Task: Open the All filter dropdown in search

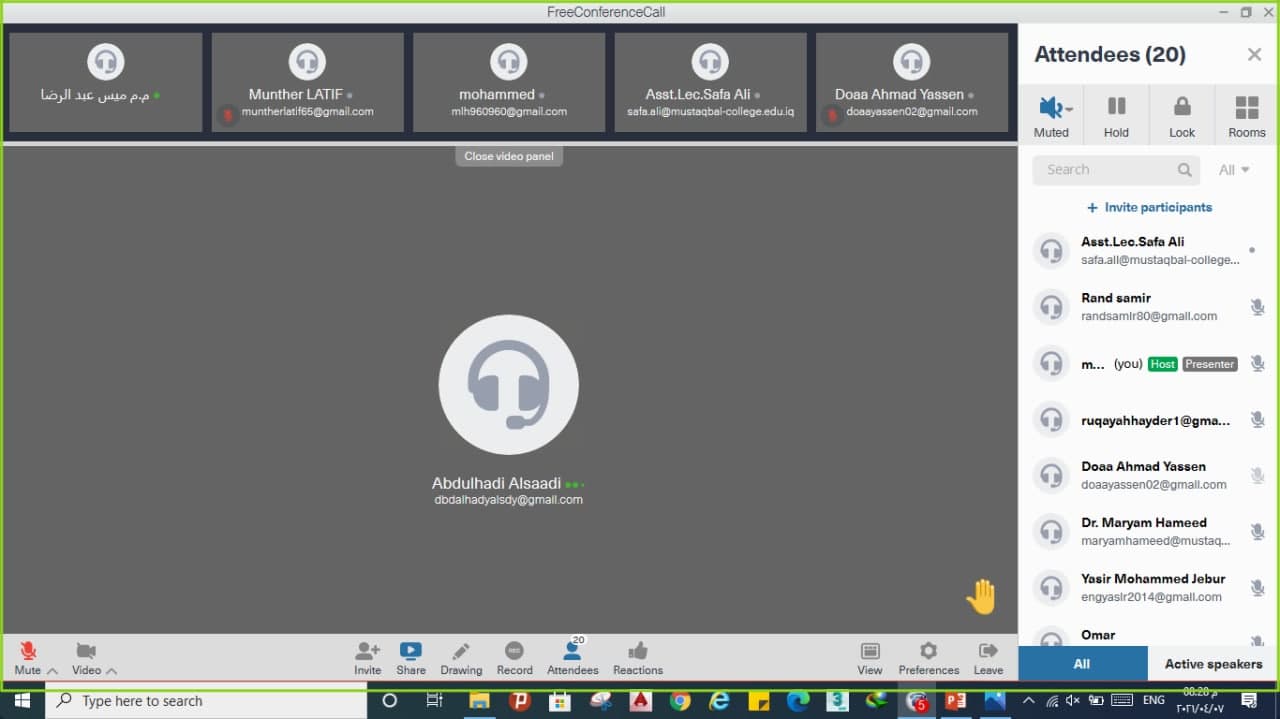Action: point(1234,169)
